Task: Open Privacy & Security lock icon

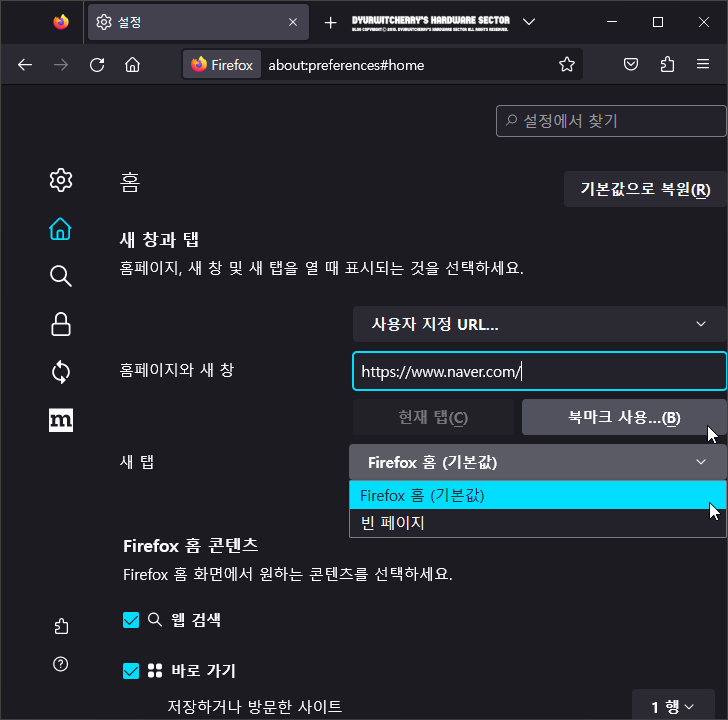Action: point(61,324)
